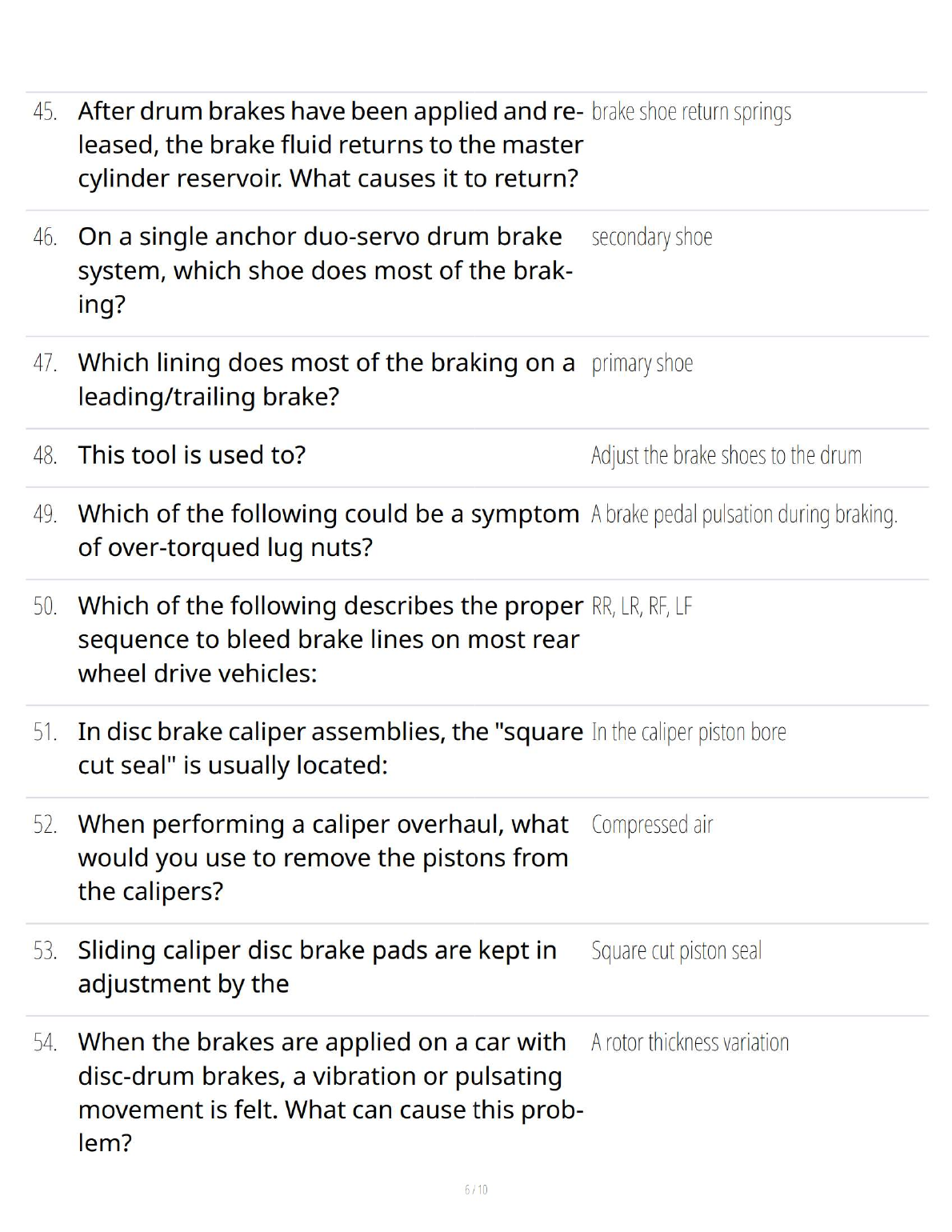Select answer "Adjust the brake shoes to the drum"
This screenshot has width=952, height=1232.
726,456
